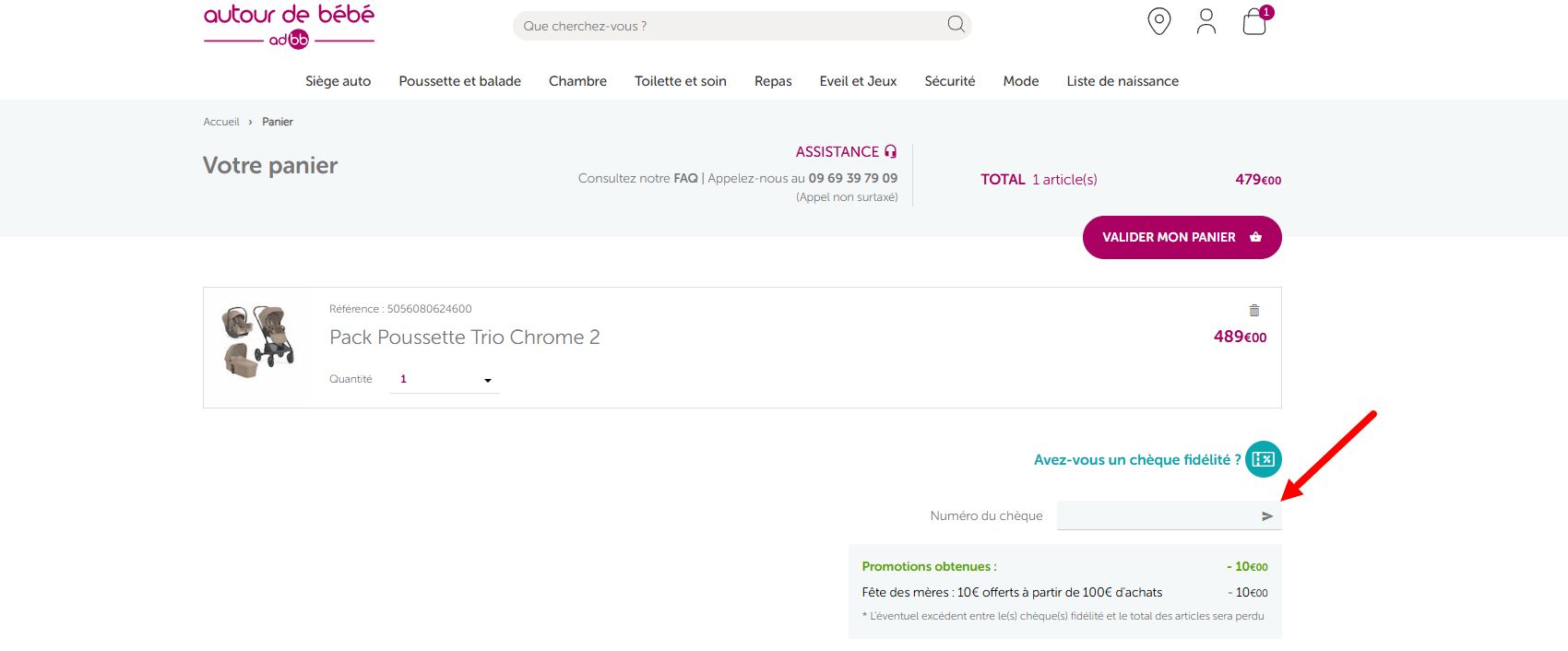Open the Sécurité menu
Image resolution: width=1568 pixels, height=651 pixels.
pos(950,81)
